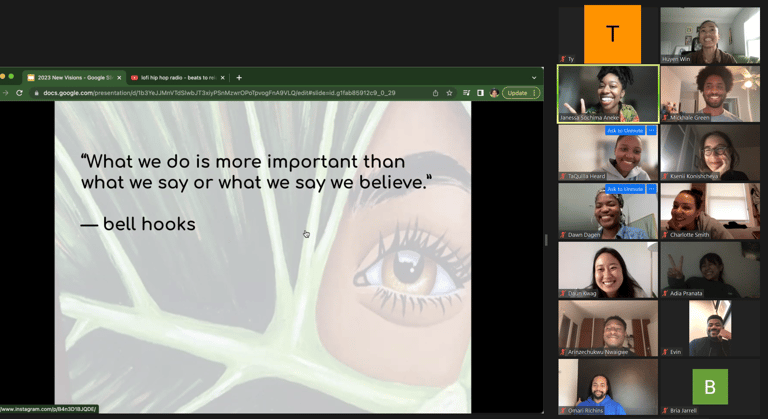
Task: Click the Update button in Chrome
Action: [517, 93]
